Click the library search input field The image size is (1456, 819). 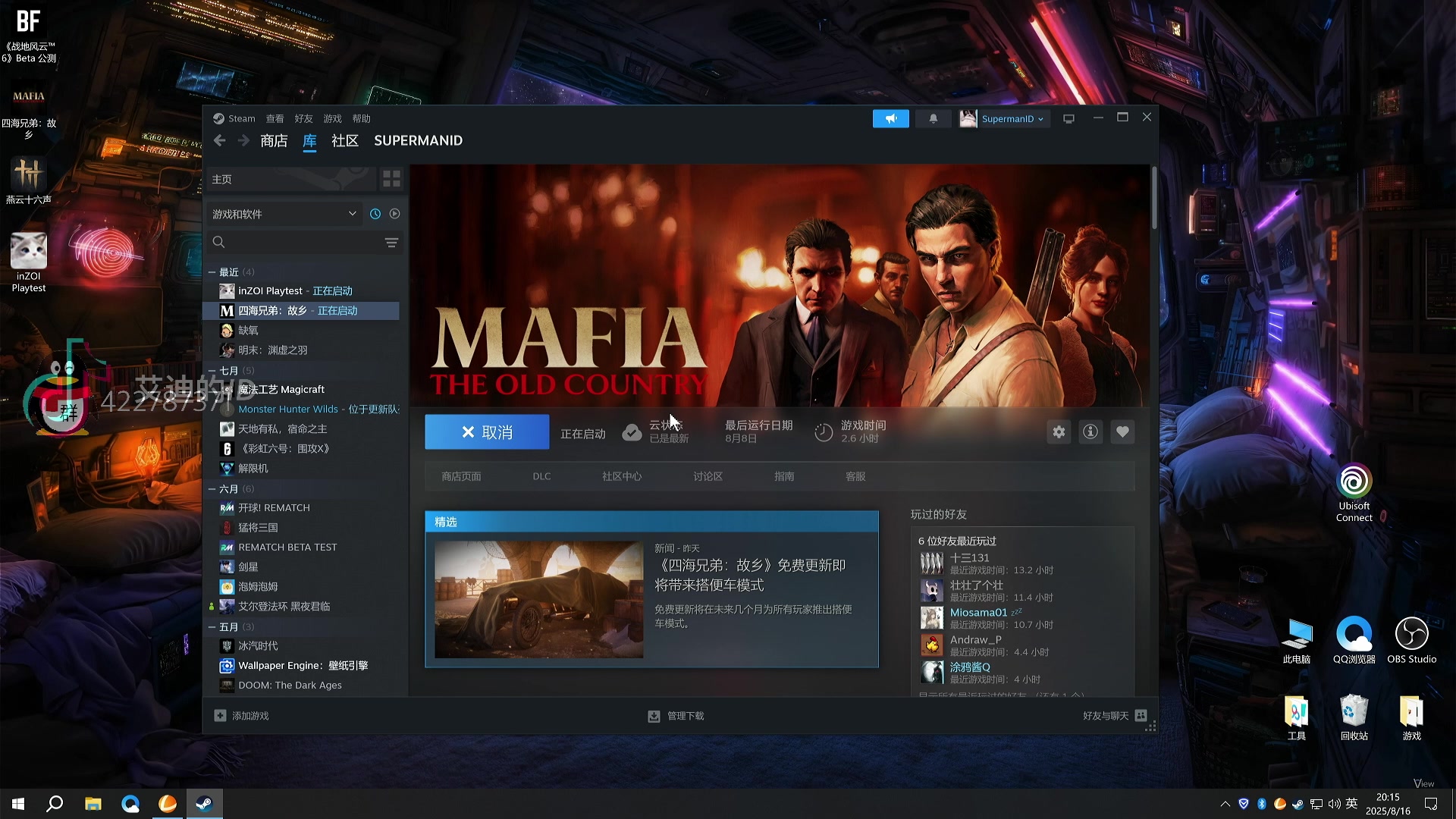[x=303, y=242]
